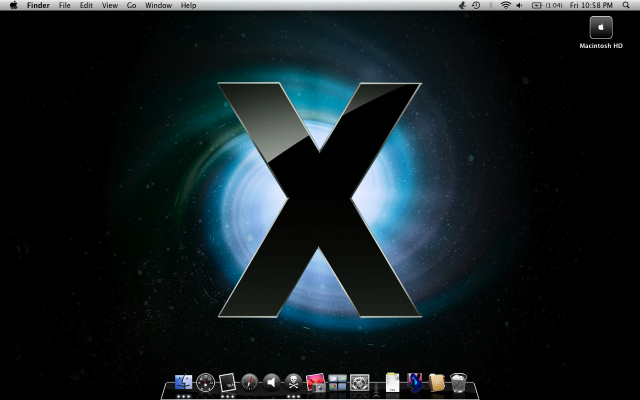Open the Bluetooth status menu

click(491, 5)
